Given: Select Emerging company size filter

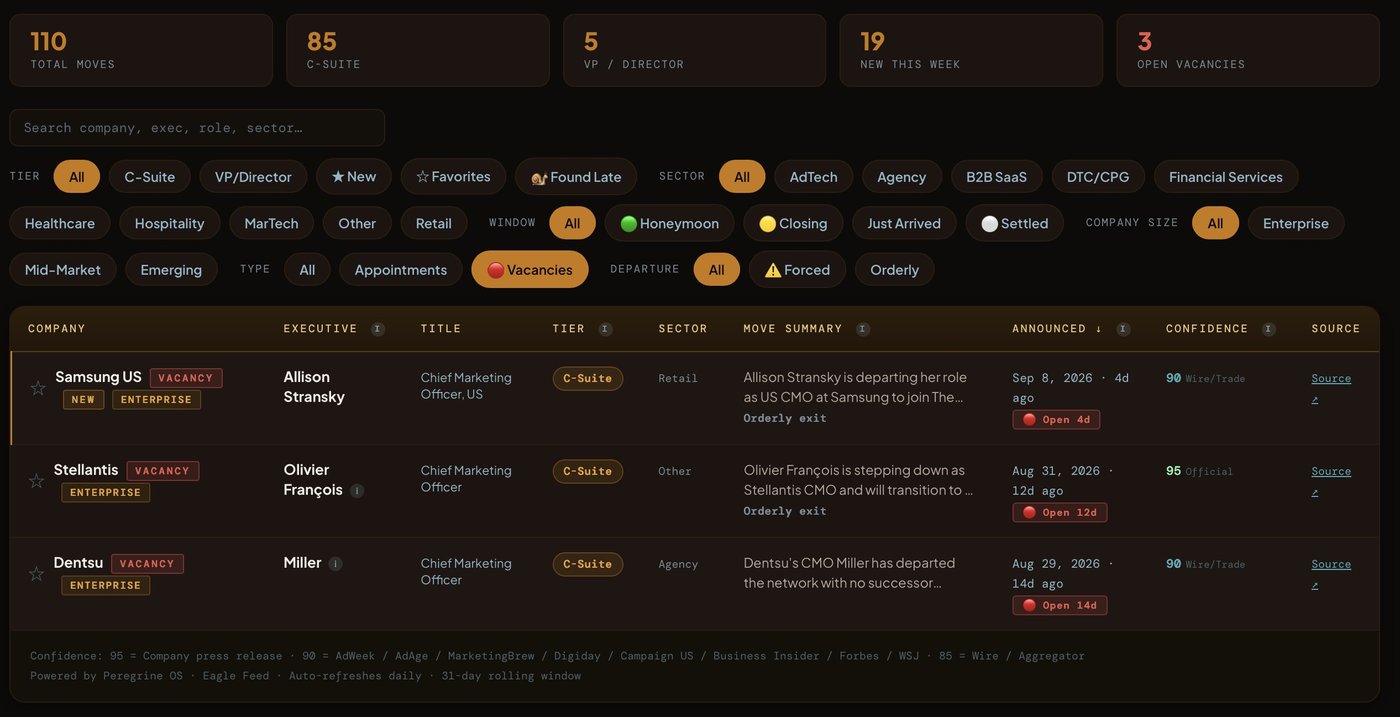Looking at the screenshot, I should pos(171,270).
